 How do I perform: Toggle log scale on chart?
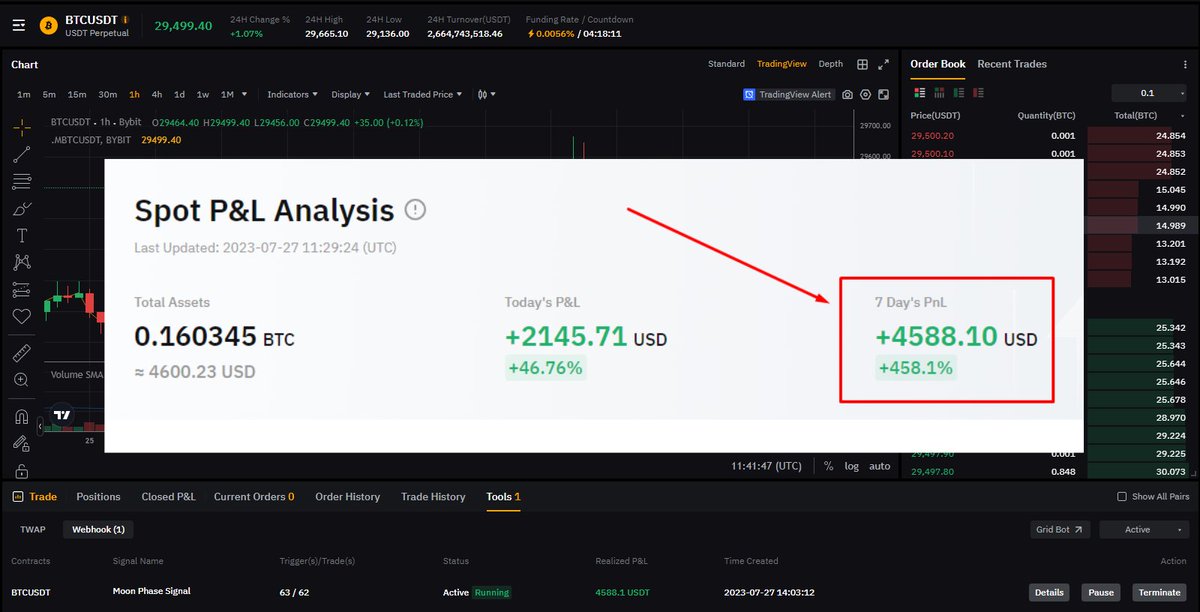pyautogui.click(x=851, y=466)
